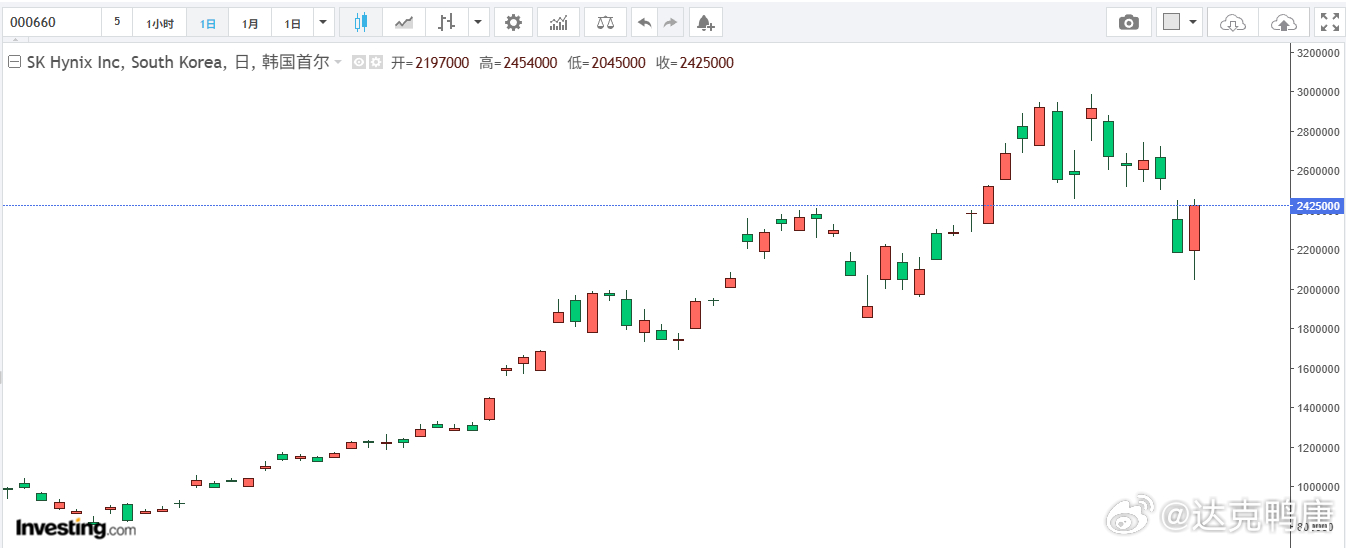Redo the last chart action
Image resolution: width=1346 pixels, height=548 pixels.
(x=670, y=22)
